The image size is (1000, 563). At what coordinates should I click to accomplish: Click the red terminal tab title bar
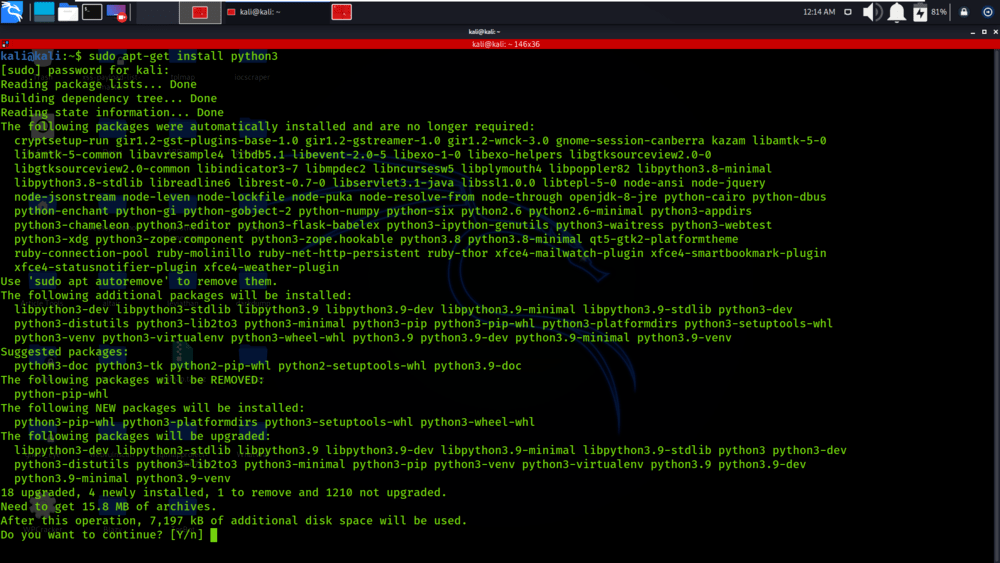point(505,44)
